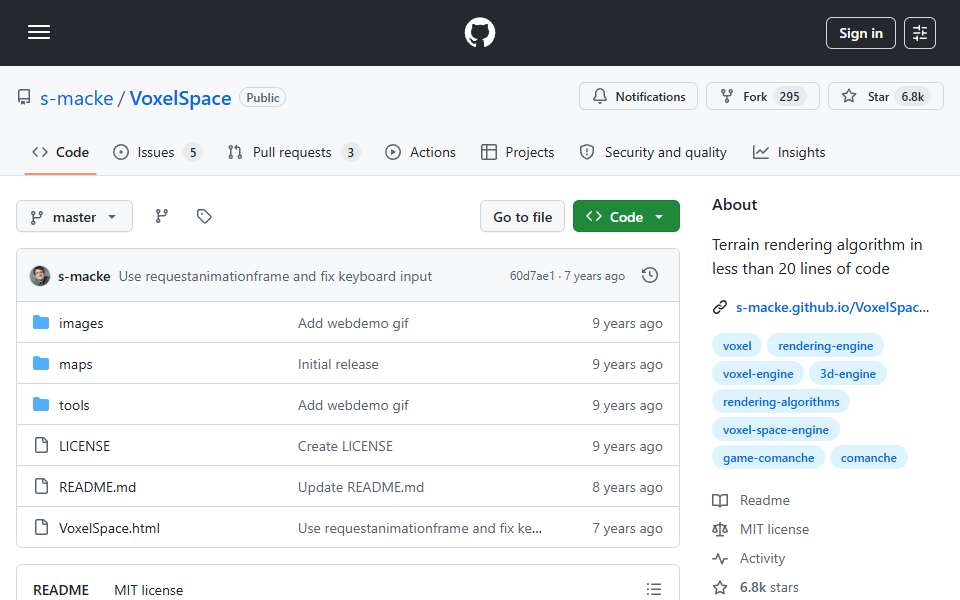Viewport: 960px width, 600px height.
Task: Open the MIT license sidebar link
Action: point(761,530)
